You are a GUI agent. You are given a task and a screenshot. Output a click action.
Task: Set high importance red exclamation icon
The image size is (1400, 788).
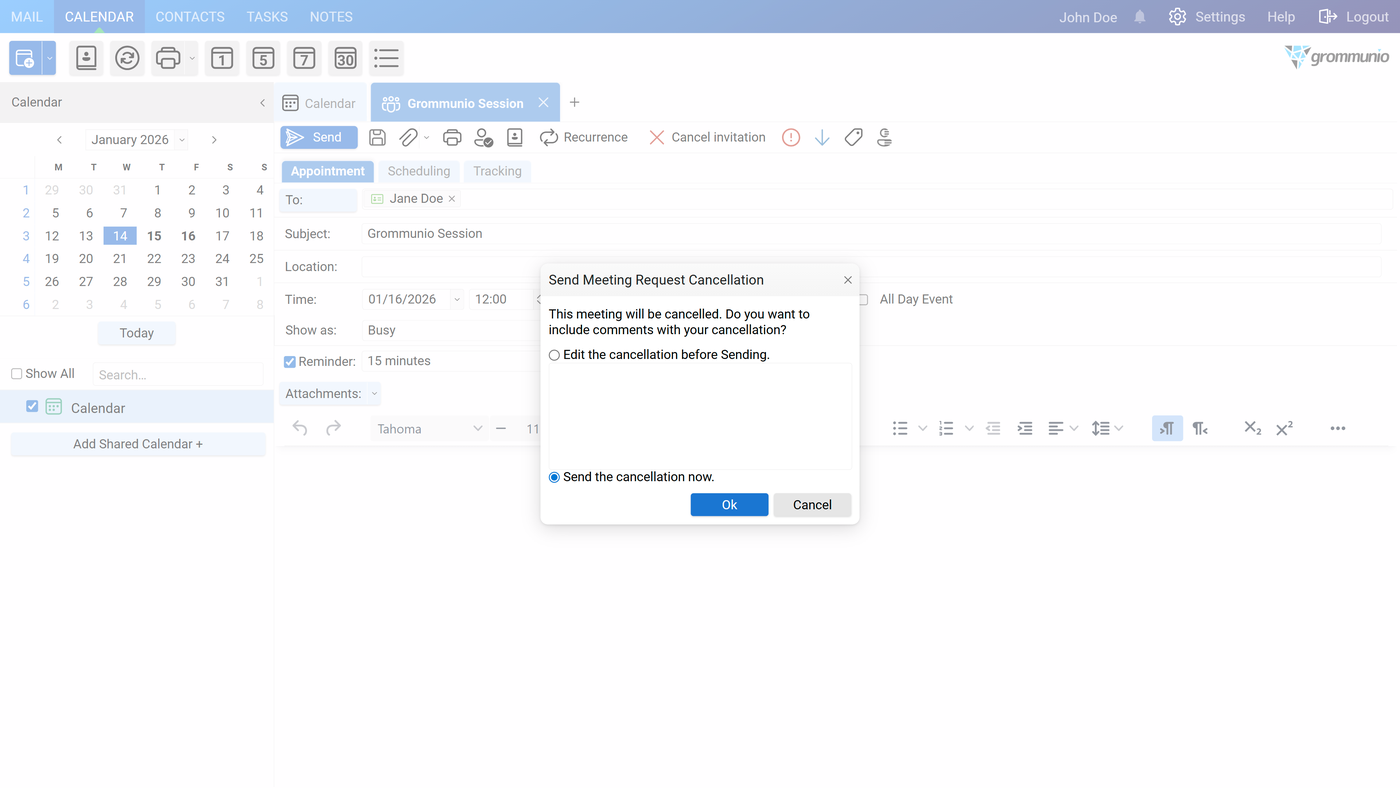click(791, 138)
